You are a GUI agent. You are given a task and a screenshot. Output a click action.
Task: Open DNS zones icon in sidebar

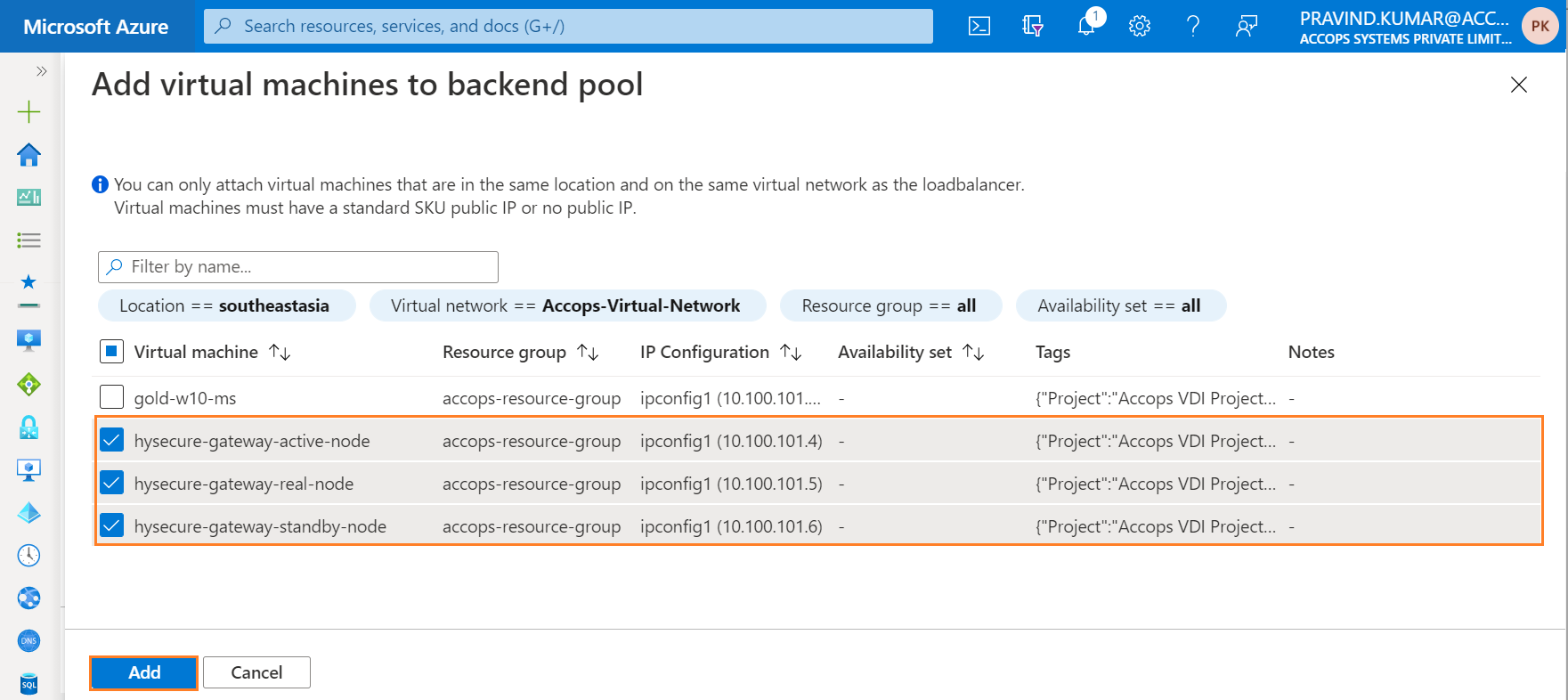pyautogui.click(x=28, y=640)
